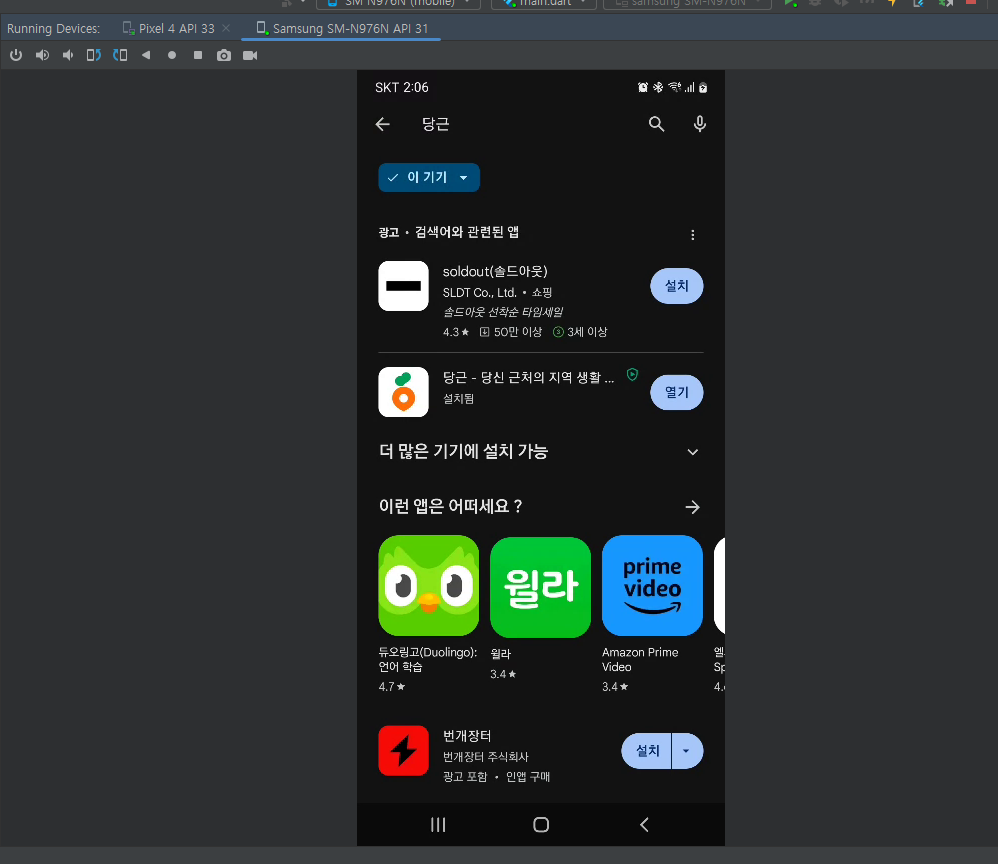The width and height of the screenshot is (998, 864).
Task: Click the Amazon Prime Video label text
Action: 640,660
